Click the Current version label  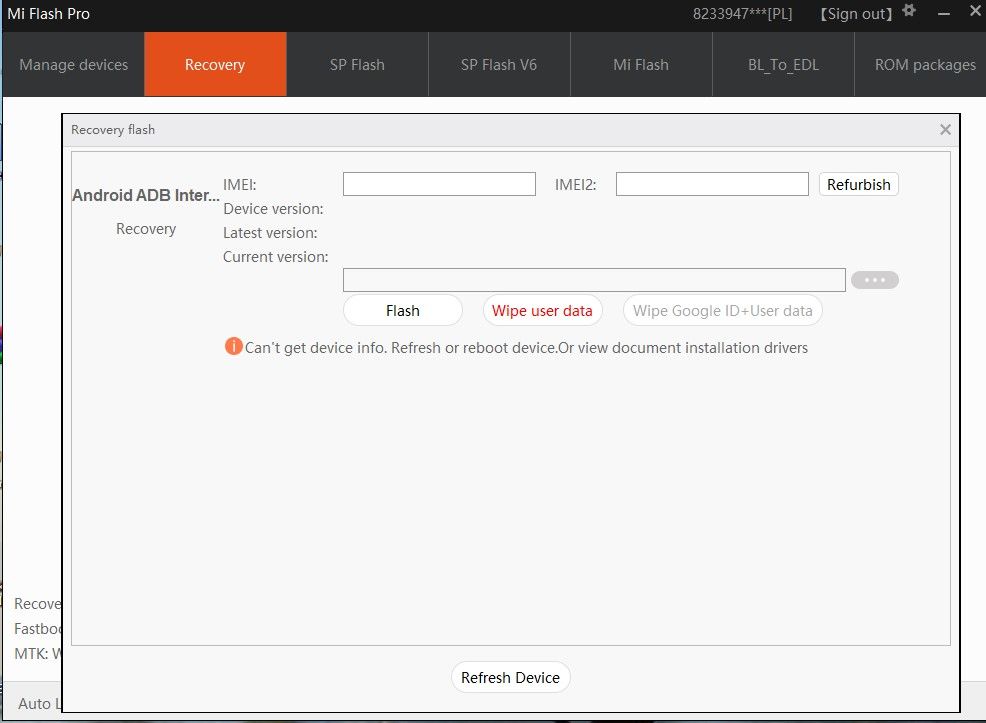[275, 257]
